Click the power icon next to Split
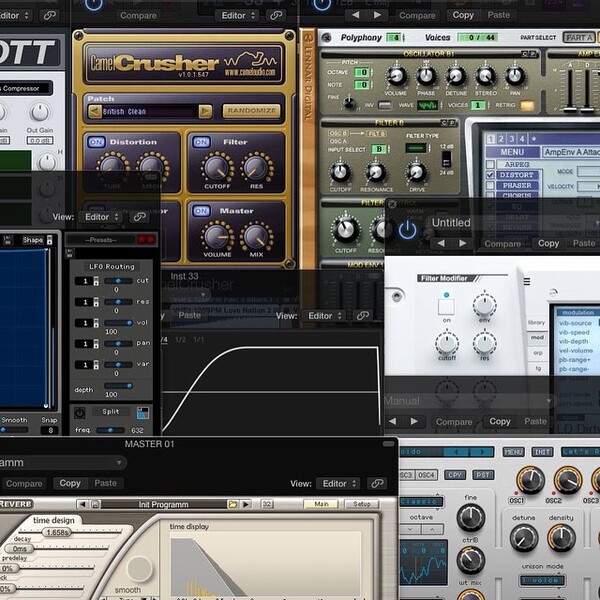This screenshot has width=600, height=600. 80,413
